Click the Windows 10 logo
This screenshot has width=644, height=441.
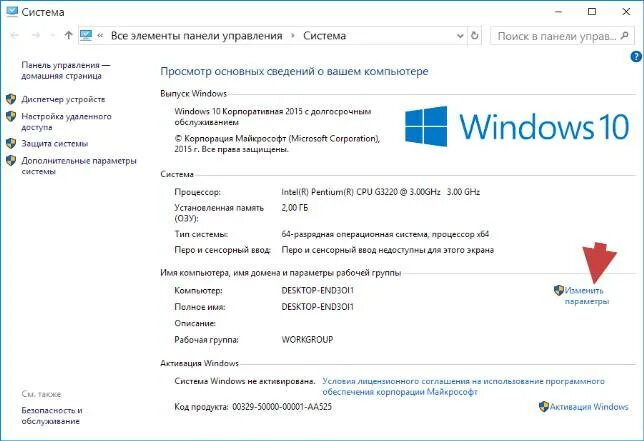point(517,126)
